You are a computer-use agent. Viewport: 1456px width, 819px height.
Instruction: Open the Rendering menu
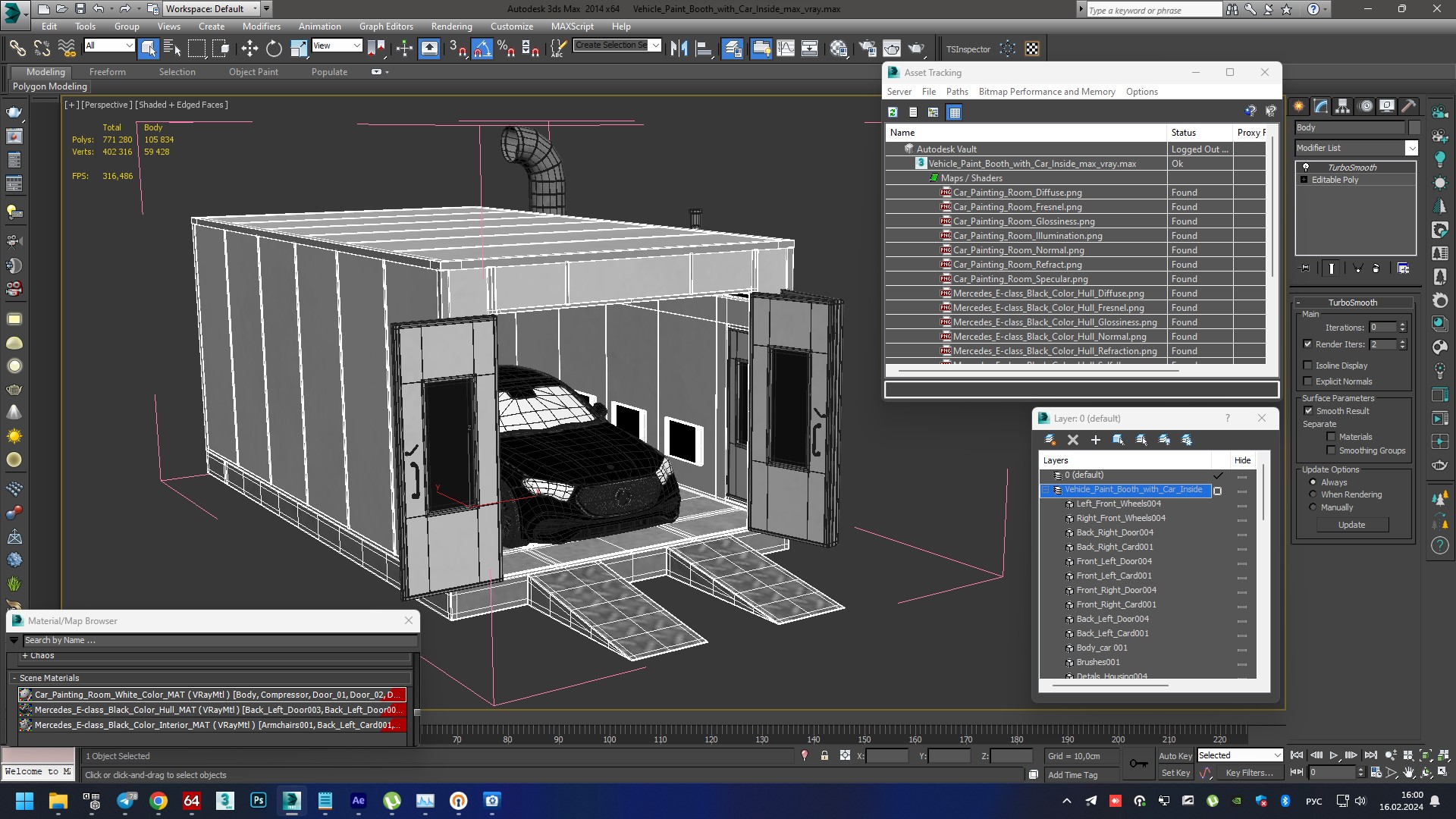451,26
